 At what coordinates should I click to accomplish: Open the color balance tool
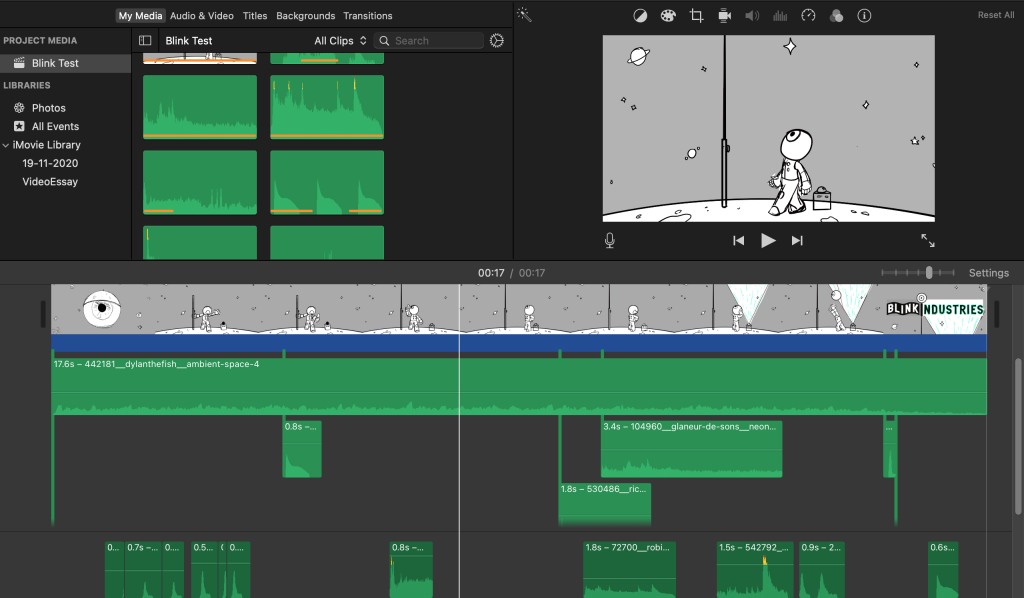pos(640,16)
